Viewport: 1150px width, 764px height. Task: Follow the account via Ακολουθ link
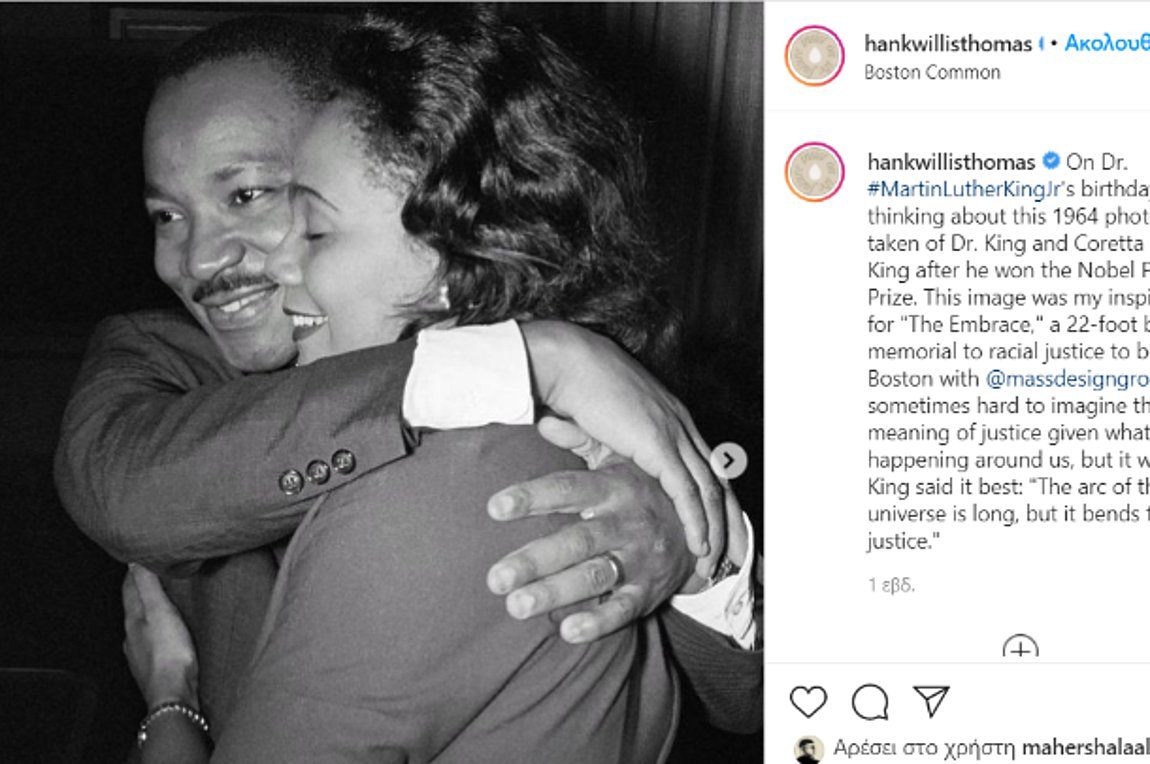1107,43
